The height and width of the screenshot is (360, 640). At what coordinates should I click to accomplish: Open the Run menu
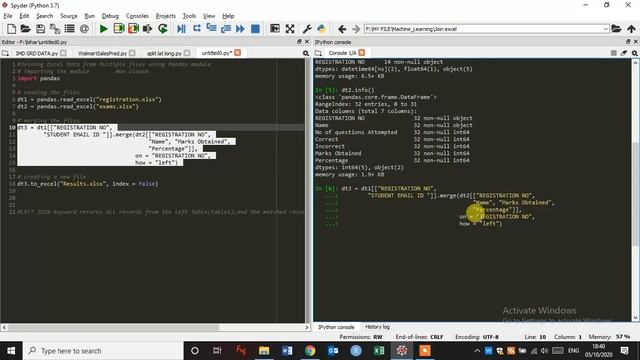pyautogui.click(x=89, y=16)
